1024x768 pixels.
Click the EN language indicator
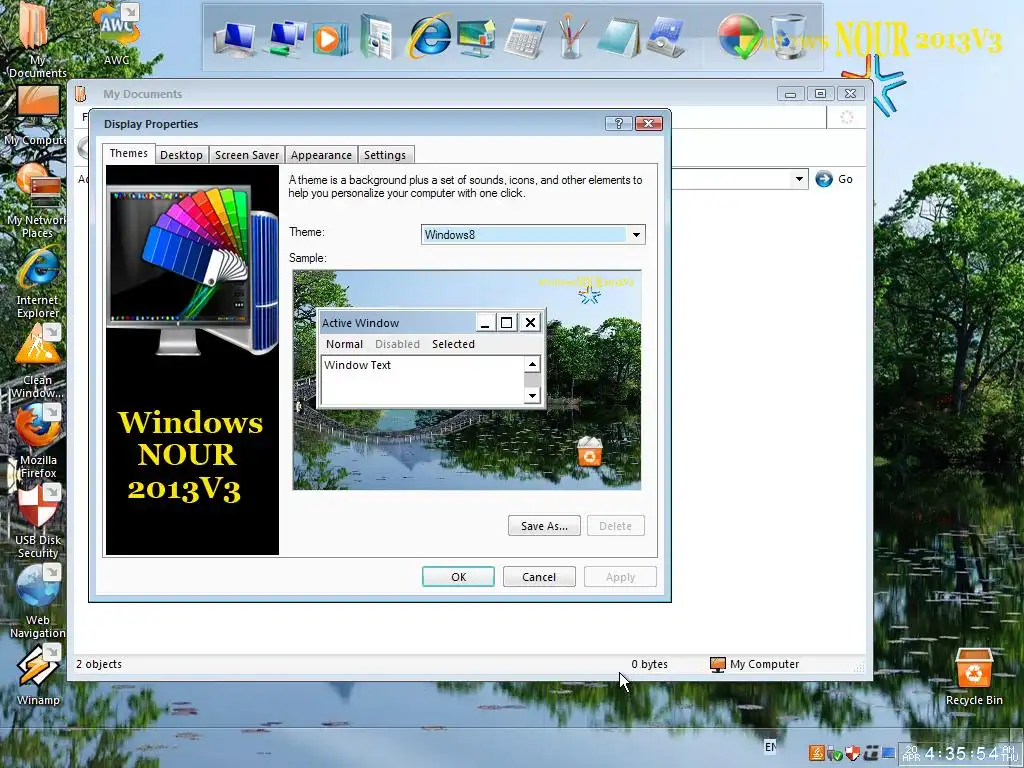pos(771,746)
